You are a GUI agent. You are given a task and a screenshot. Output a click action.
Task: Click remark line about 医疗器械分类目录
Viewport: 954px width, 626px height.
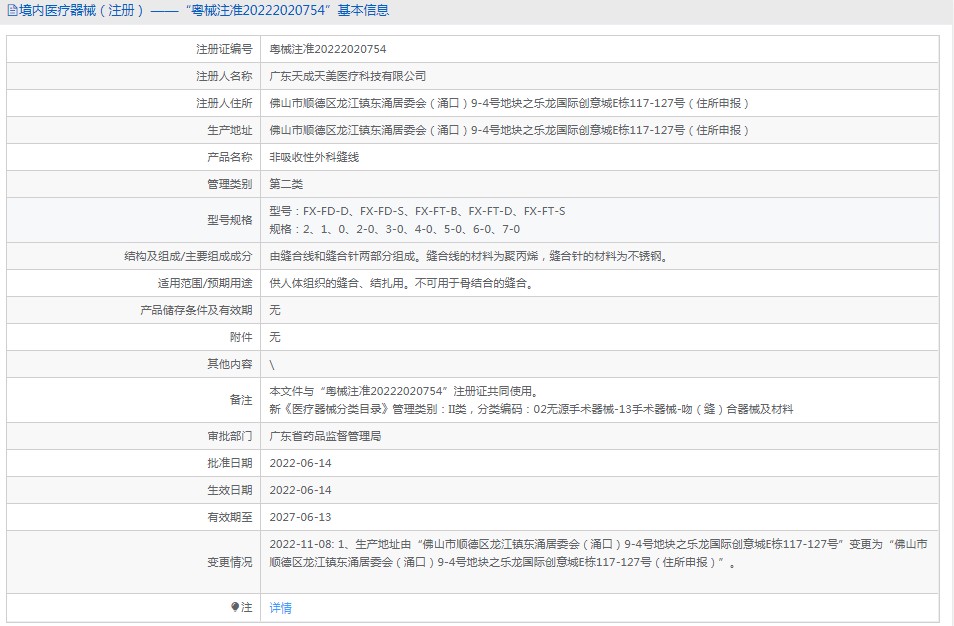531,409
